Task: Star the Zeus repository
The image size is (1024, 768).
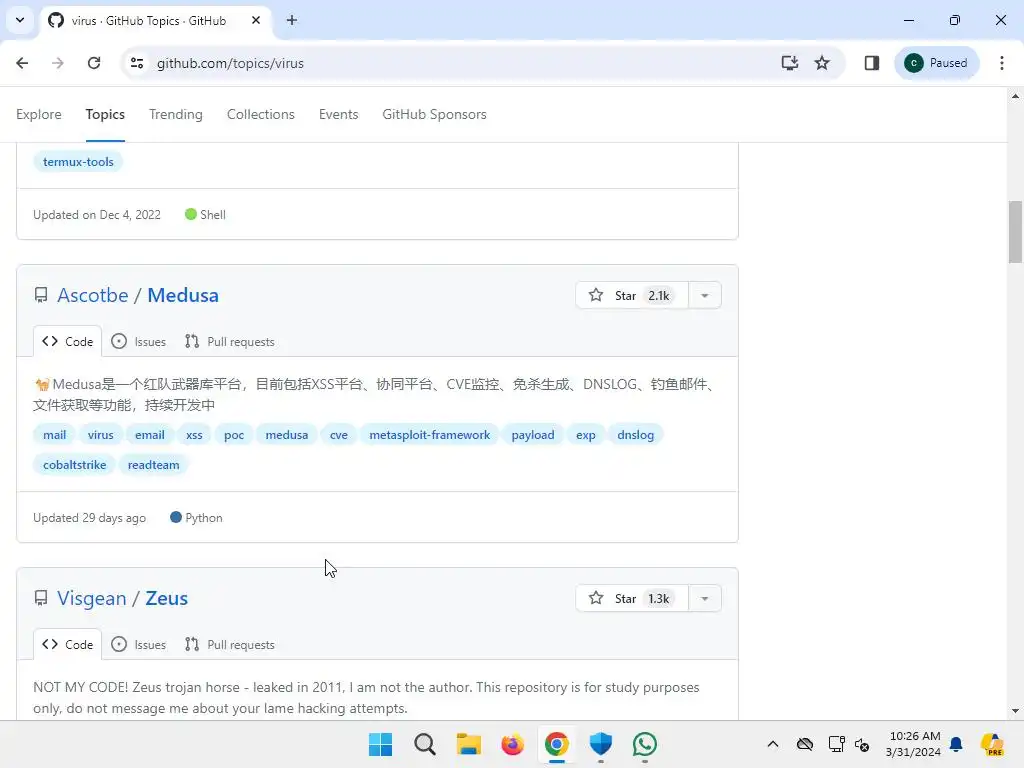Action: pos(632,598)
